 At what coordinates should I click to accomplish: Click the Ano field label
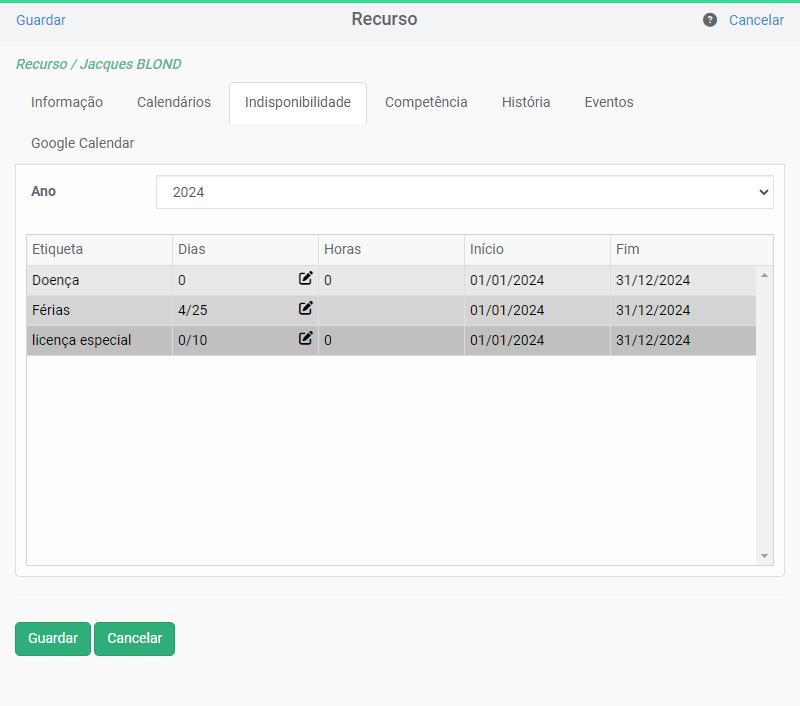click(x=43, y=191)
